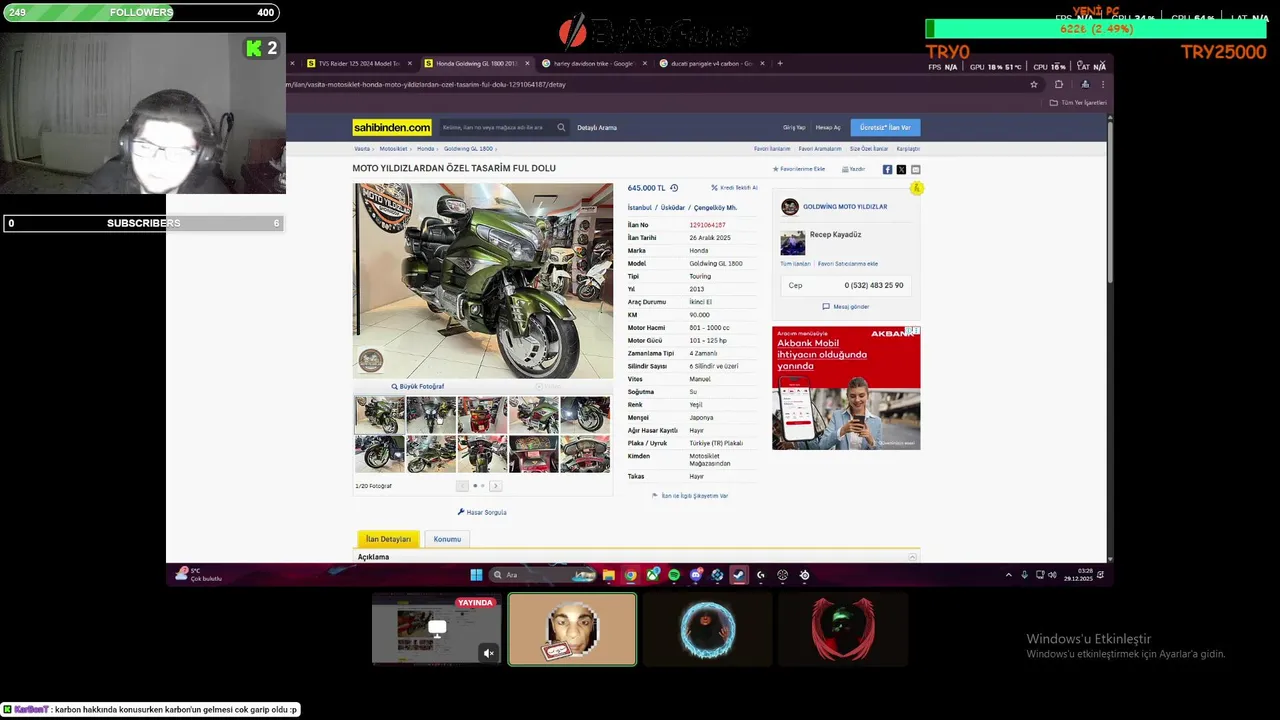This screenshot has width=1280, height=720.
Task: Click the YAYINDA screen share preview
Action: pyautogui.click(x=436, y=629)
